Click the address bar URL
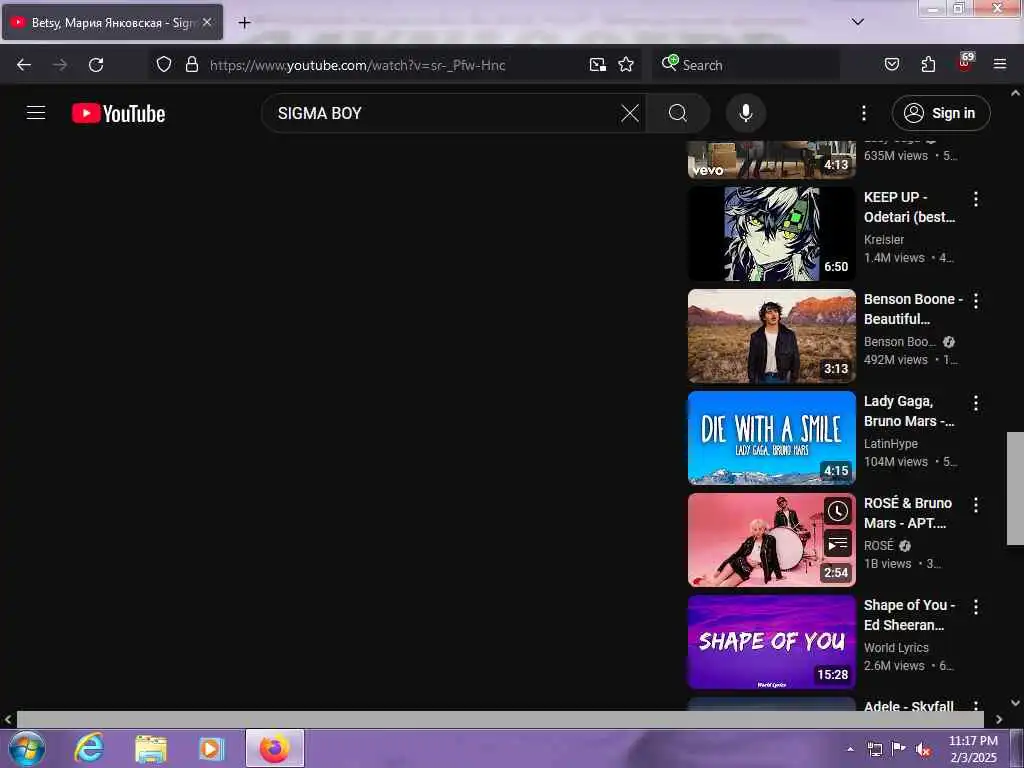Image resolution: width=1024 pixels, height=768 pixels. [x=357, y=65]
